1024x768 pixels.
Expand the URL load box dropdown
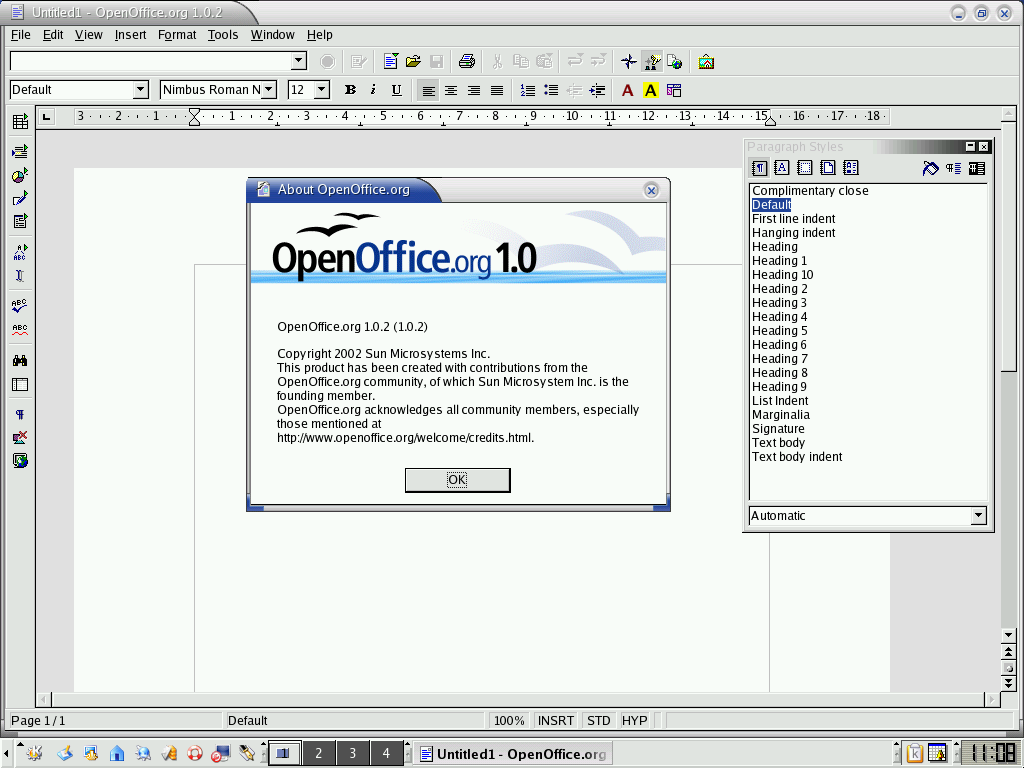tap(298, 61)
